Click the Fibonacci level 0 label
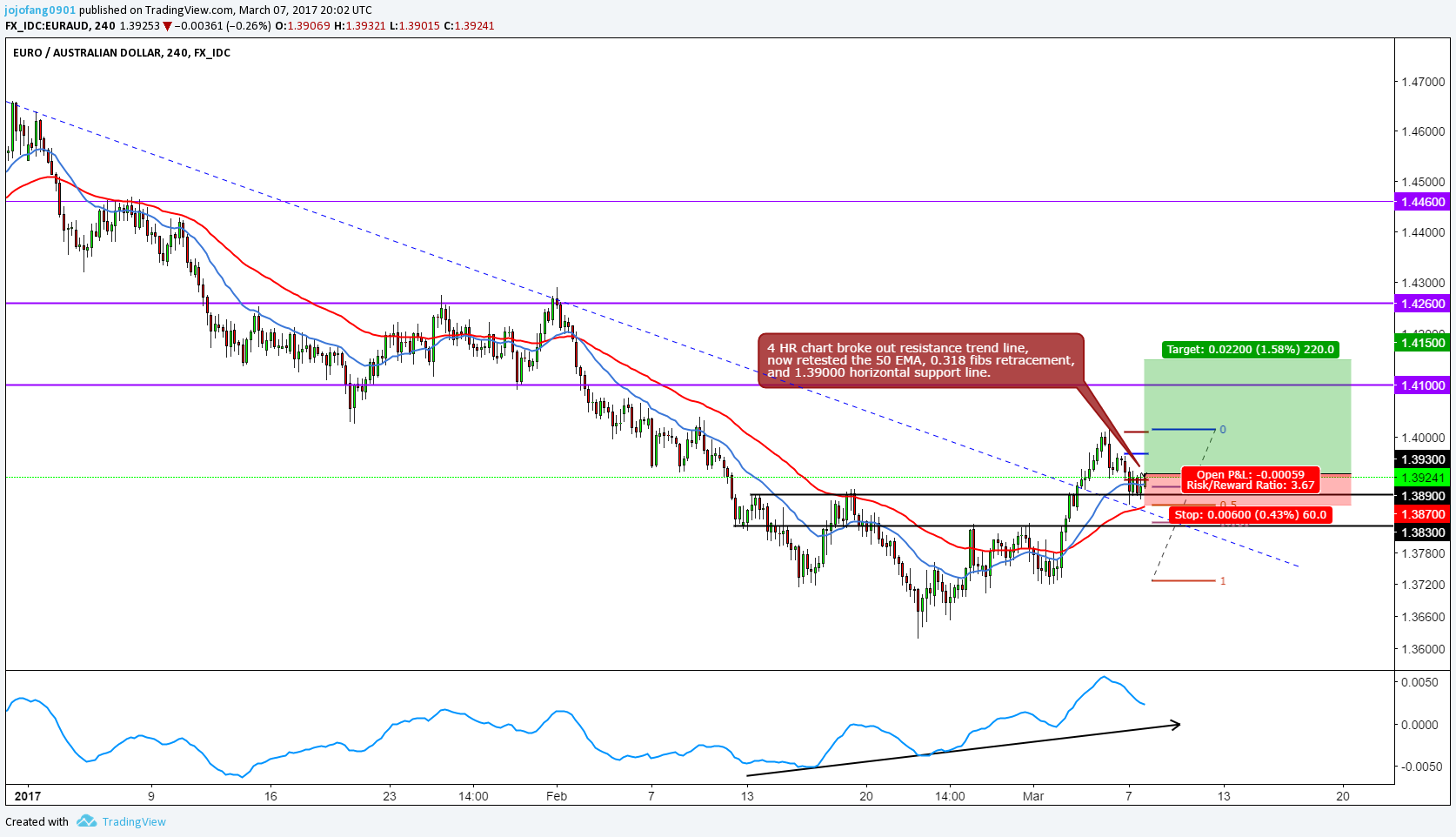 pyautogui.click(x=1223, y=430)
